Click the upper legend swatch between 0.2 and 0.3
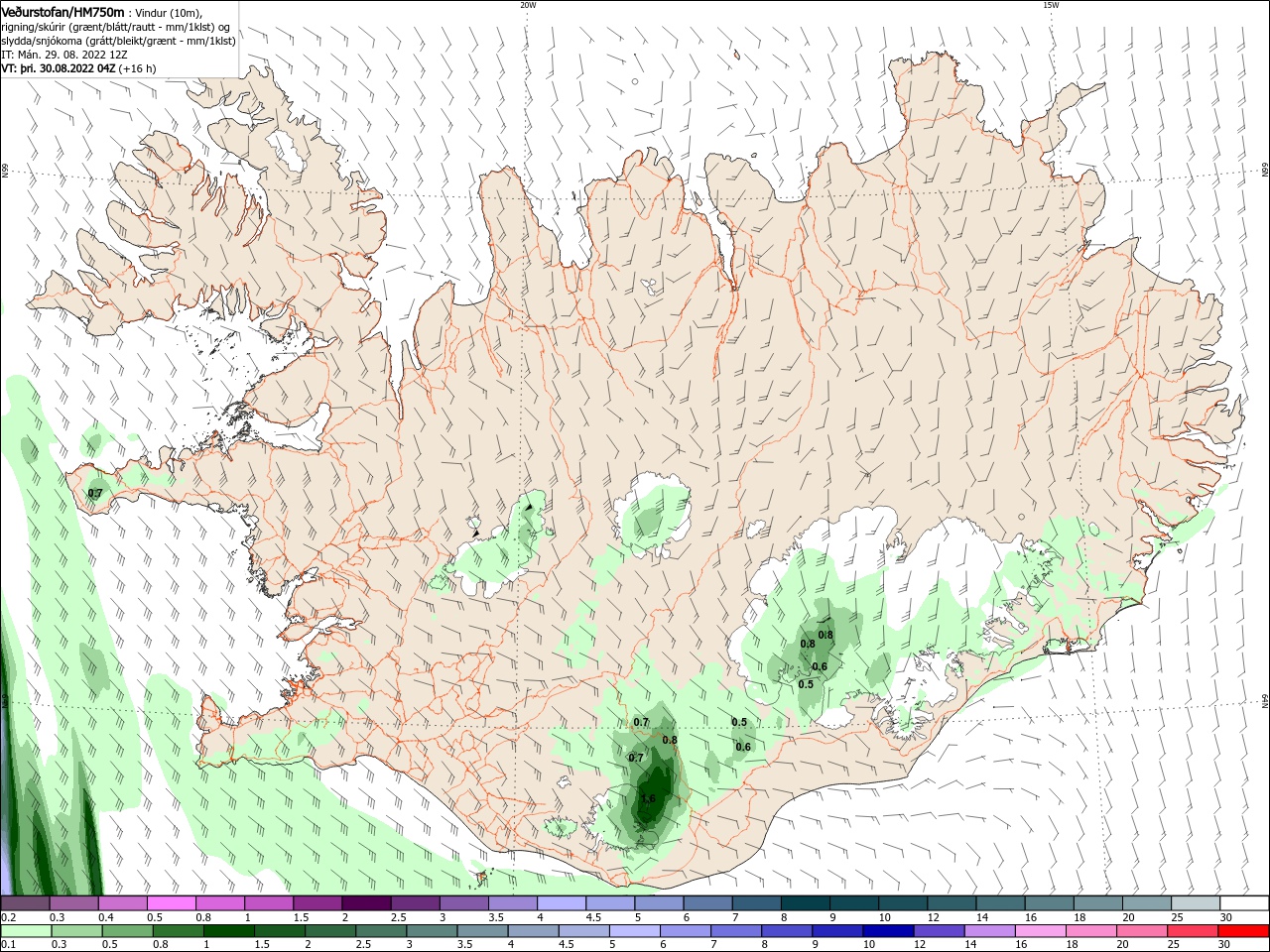This screenshot has width=1270, height=952. pos(26,903)
